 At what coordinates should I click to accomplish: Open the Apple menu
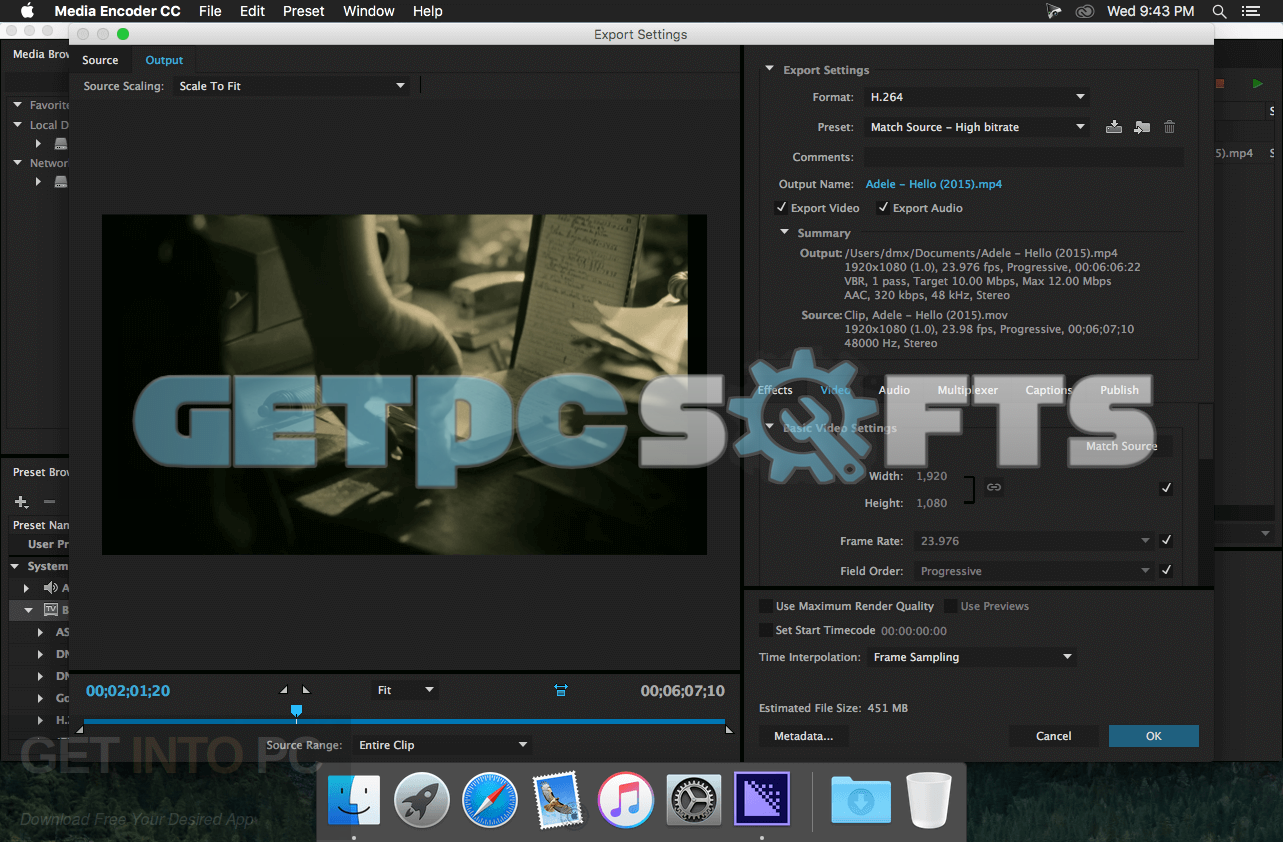(x=27, y=11)
